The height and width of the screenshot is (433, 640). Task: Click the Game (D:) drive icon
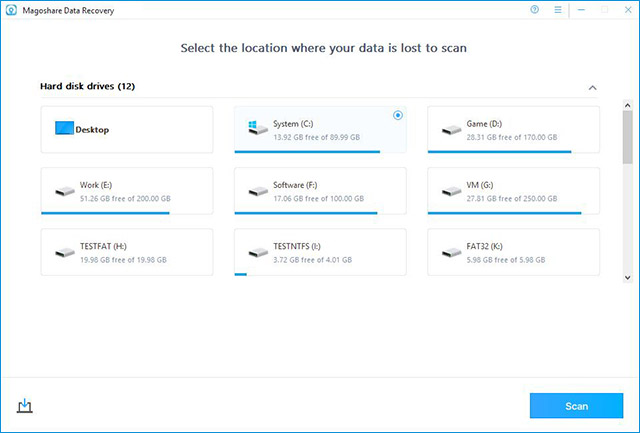451,131
